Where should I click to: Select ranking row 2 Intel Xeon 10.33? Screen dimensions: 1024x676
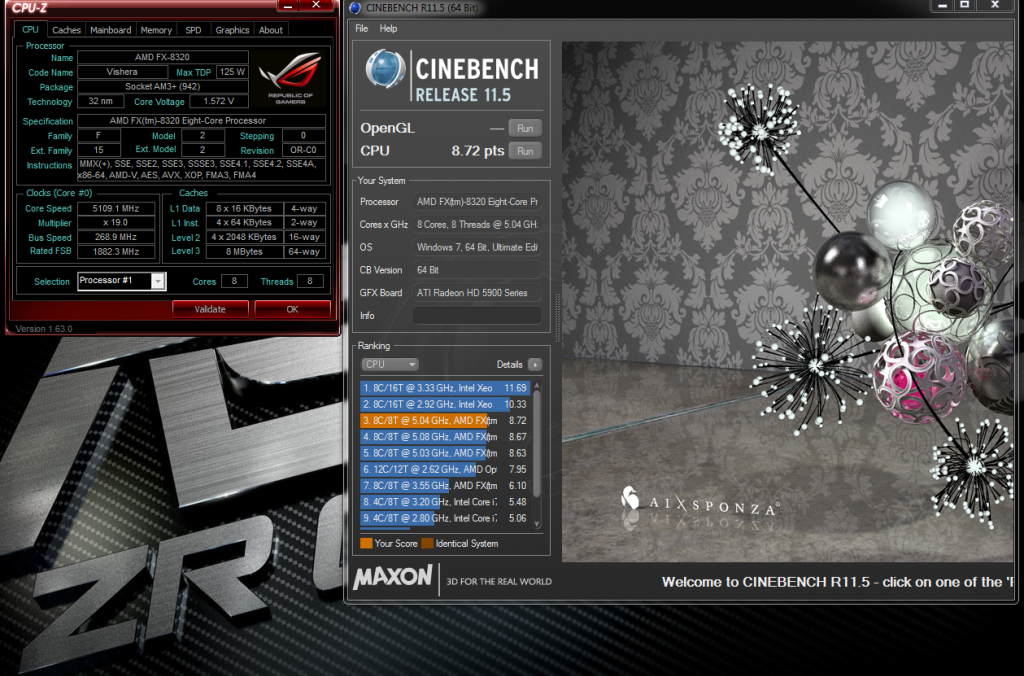tap(446, 404)
